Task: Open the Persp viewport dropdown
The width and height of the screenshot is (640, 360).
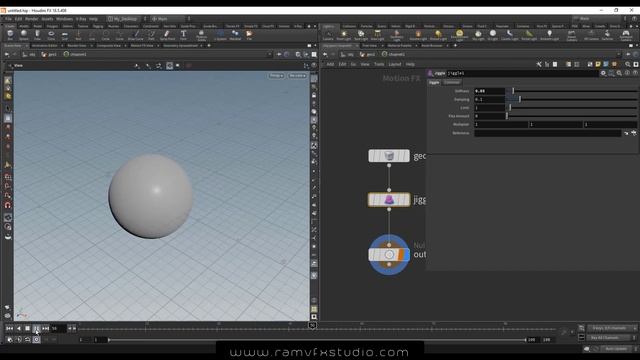Action: (x=276, y=76)
